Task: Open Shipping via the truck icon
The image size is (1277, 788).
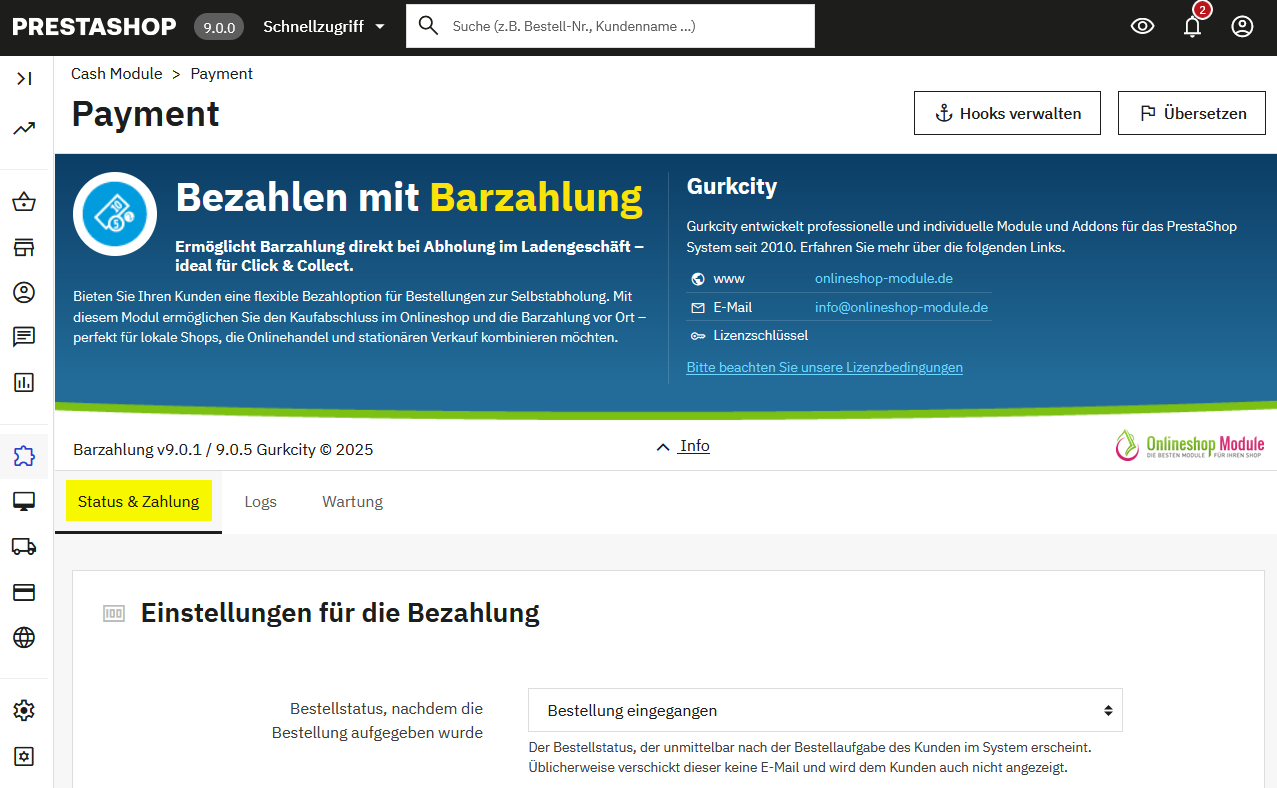Action: [24, 546]
